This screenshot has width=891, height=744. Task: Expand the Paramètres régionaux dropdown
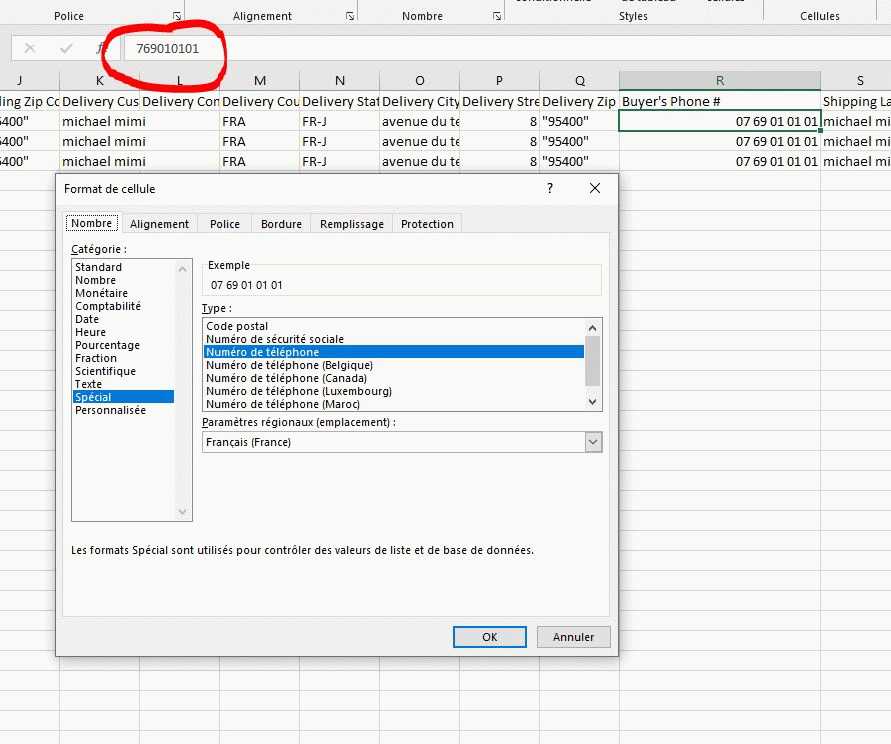(593, 442)
